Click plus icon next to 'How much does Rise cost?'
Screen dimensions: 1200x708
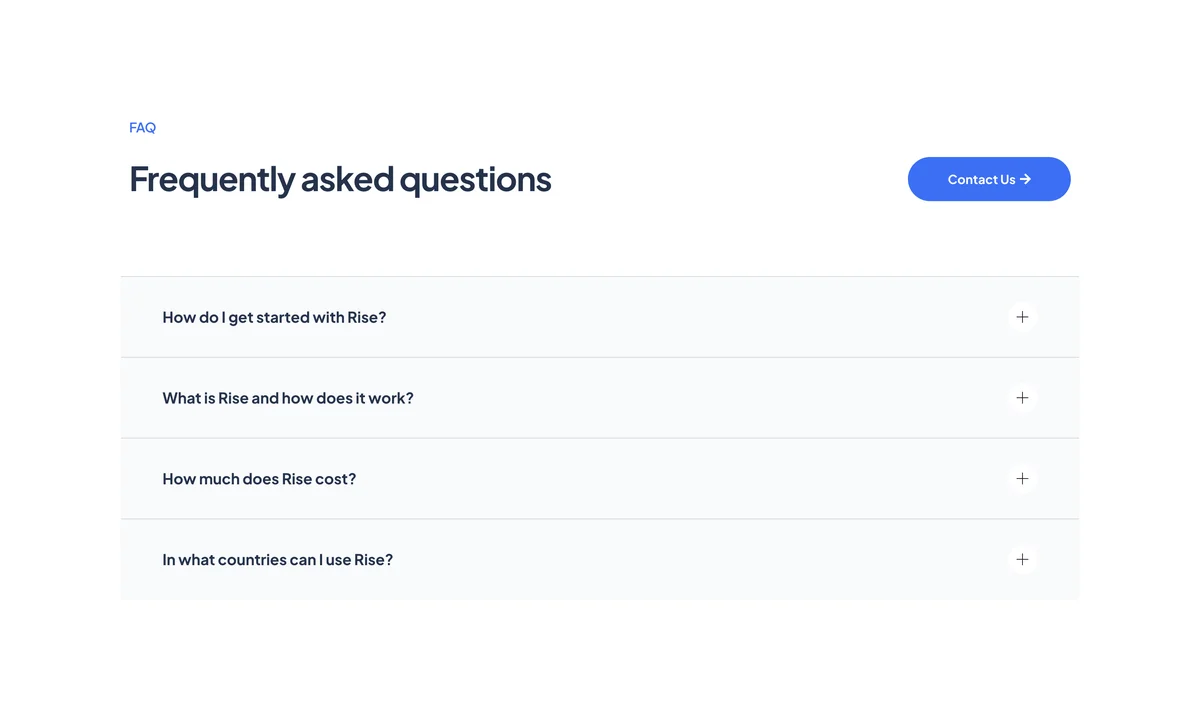pos(1022,479)
